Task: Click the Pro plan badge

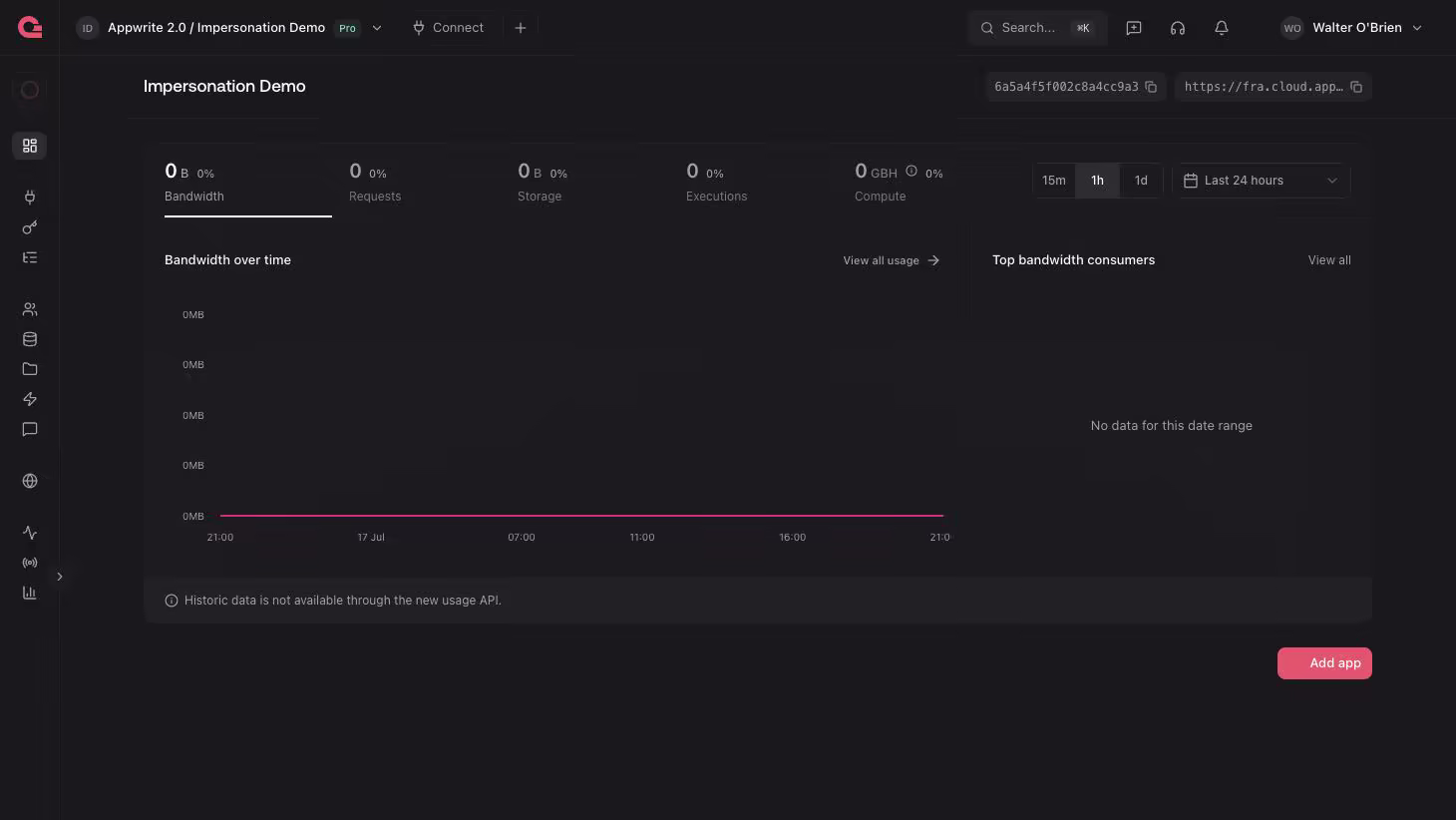Action: pyautogui.click(x=347, y=28)
